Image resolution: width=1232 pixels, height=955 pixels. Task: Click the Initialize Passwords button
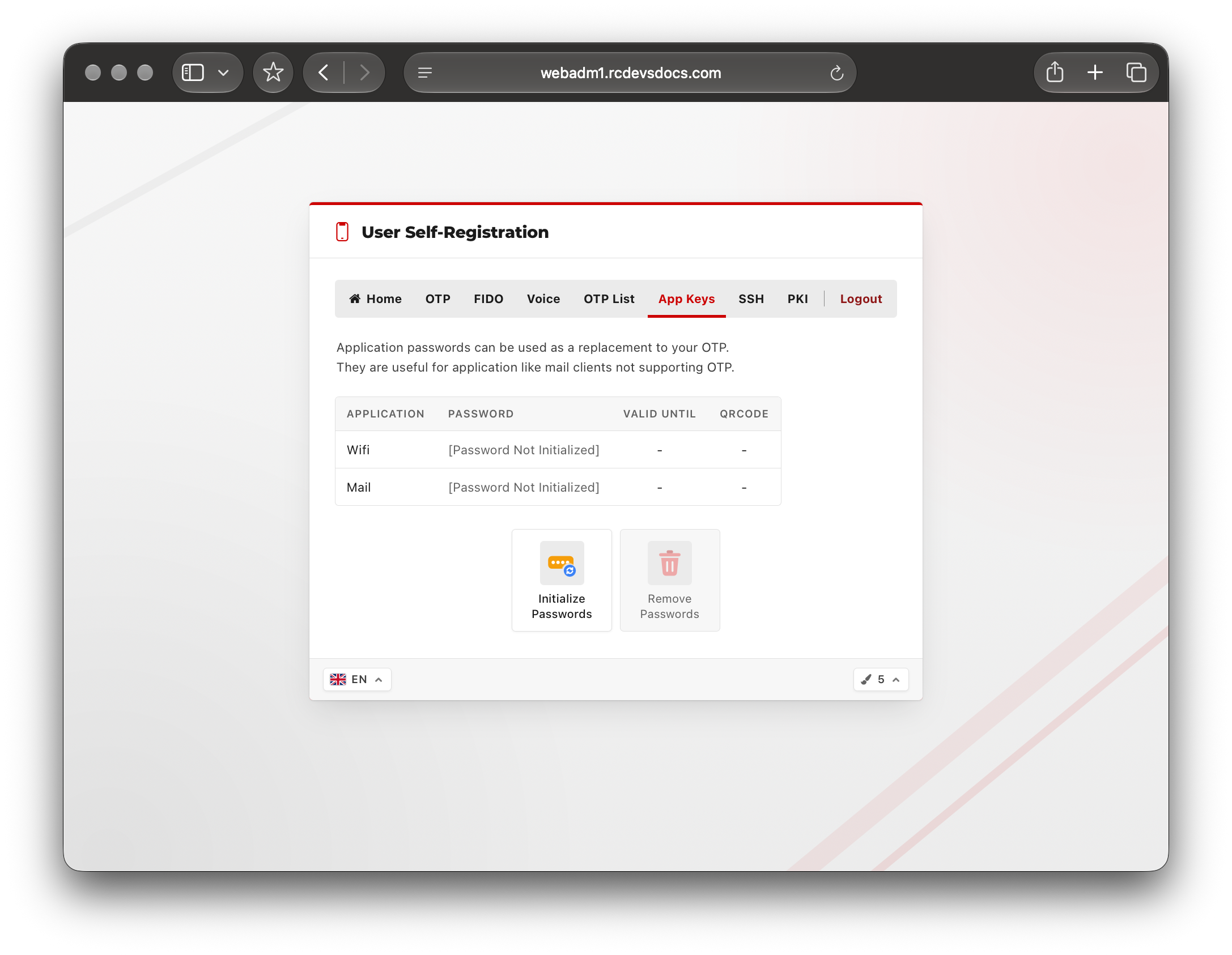[x=562, y=580]
